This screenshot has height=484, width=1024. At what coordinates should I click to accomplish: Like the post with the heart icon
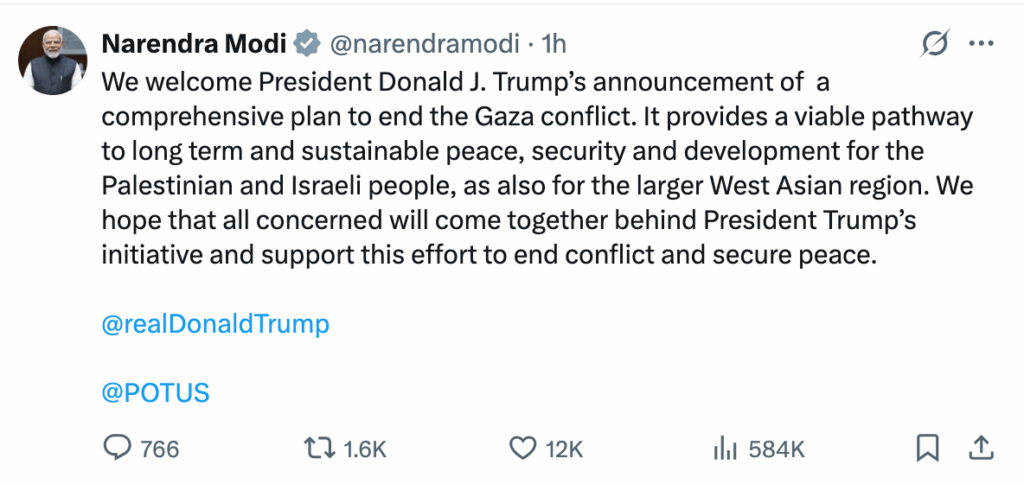click(x=522, y=448)
